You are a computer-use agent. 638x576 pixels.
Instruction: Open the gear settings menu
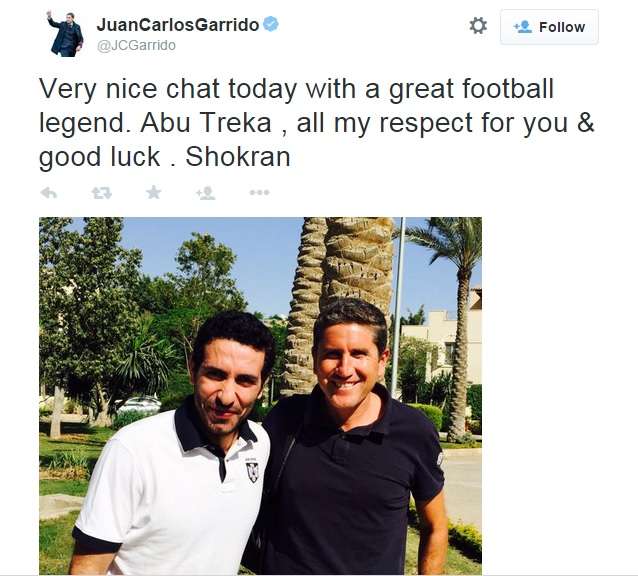click(x=478, y=26)
